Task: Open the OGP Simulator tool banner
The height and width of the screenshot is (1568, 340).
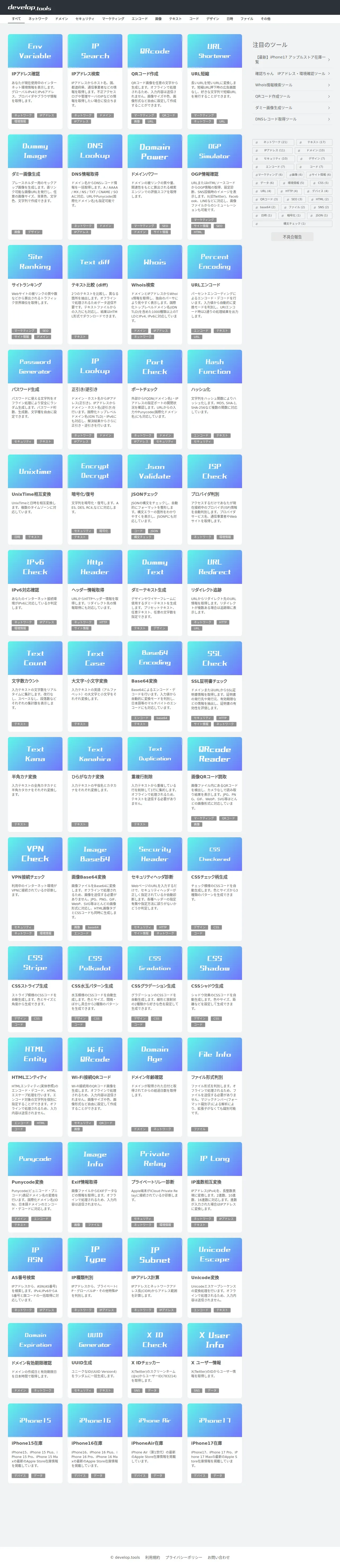Action: (x=214, y=151)
